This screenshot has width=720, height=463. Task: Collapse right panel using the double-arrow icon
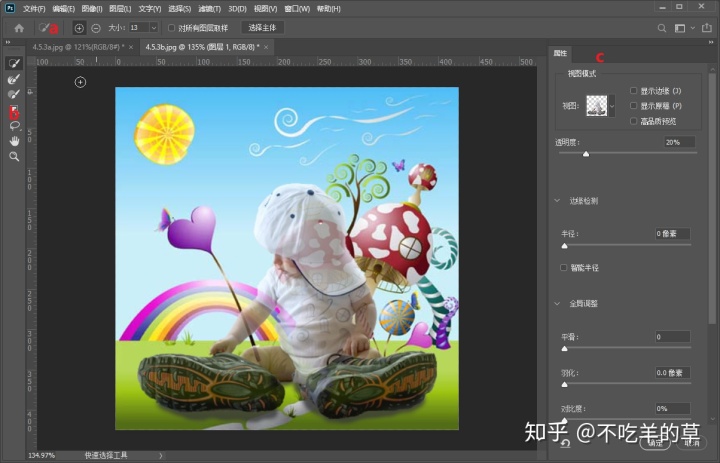click(711, 42)
